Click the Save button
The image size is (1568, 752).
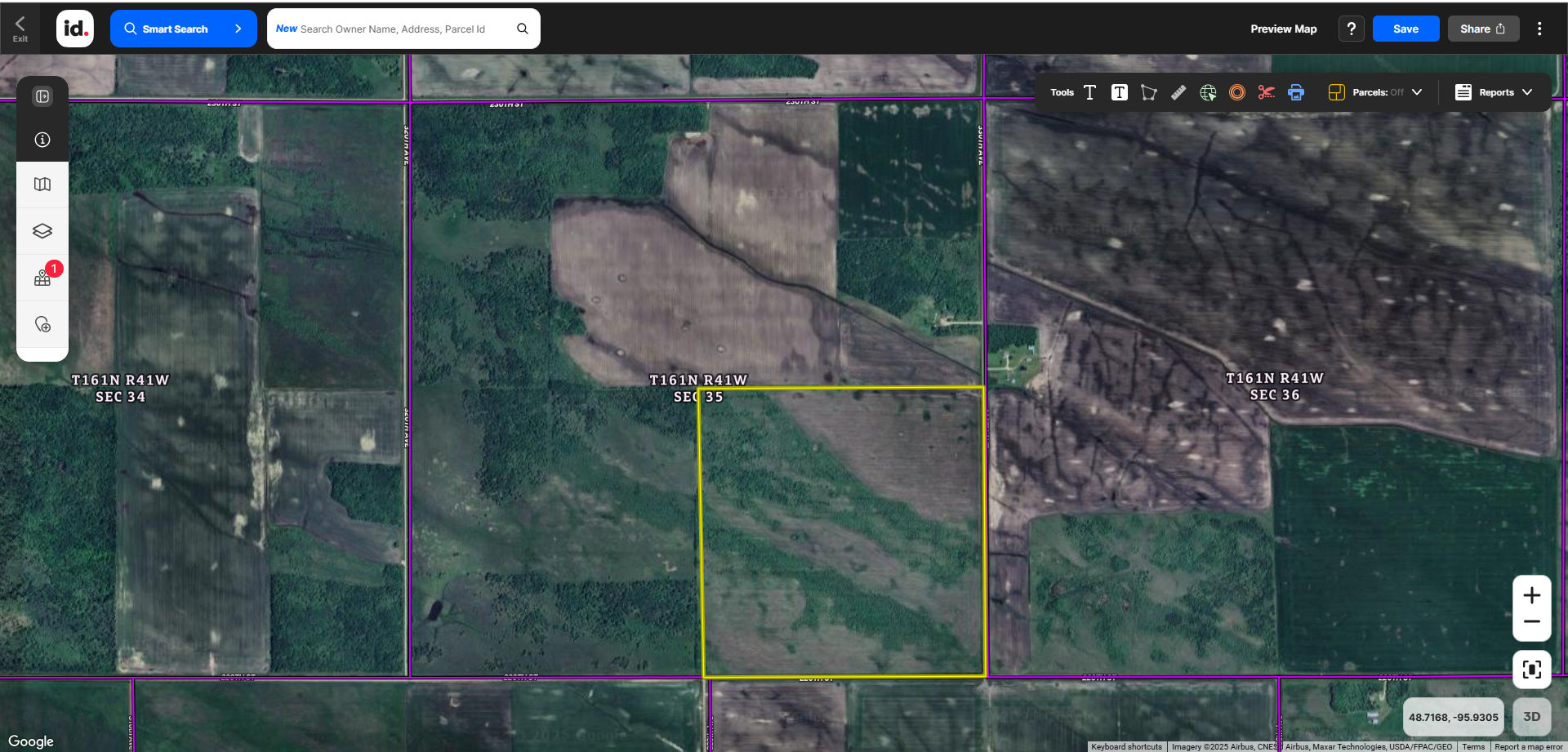(x=1405, y=29)
